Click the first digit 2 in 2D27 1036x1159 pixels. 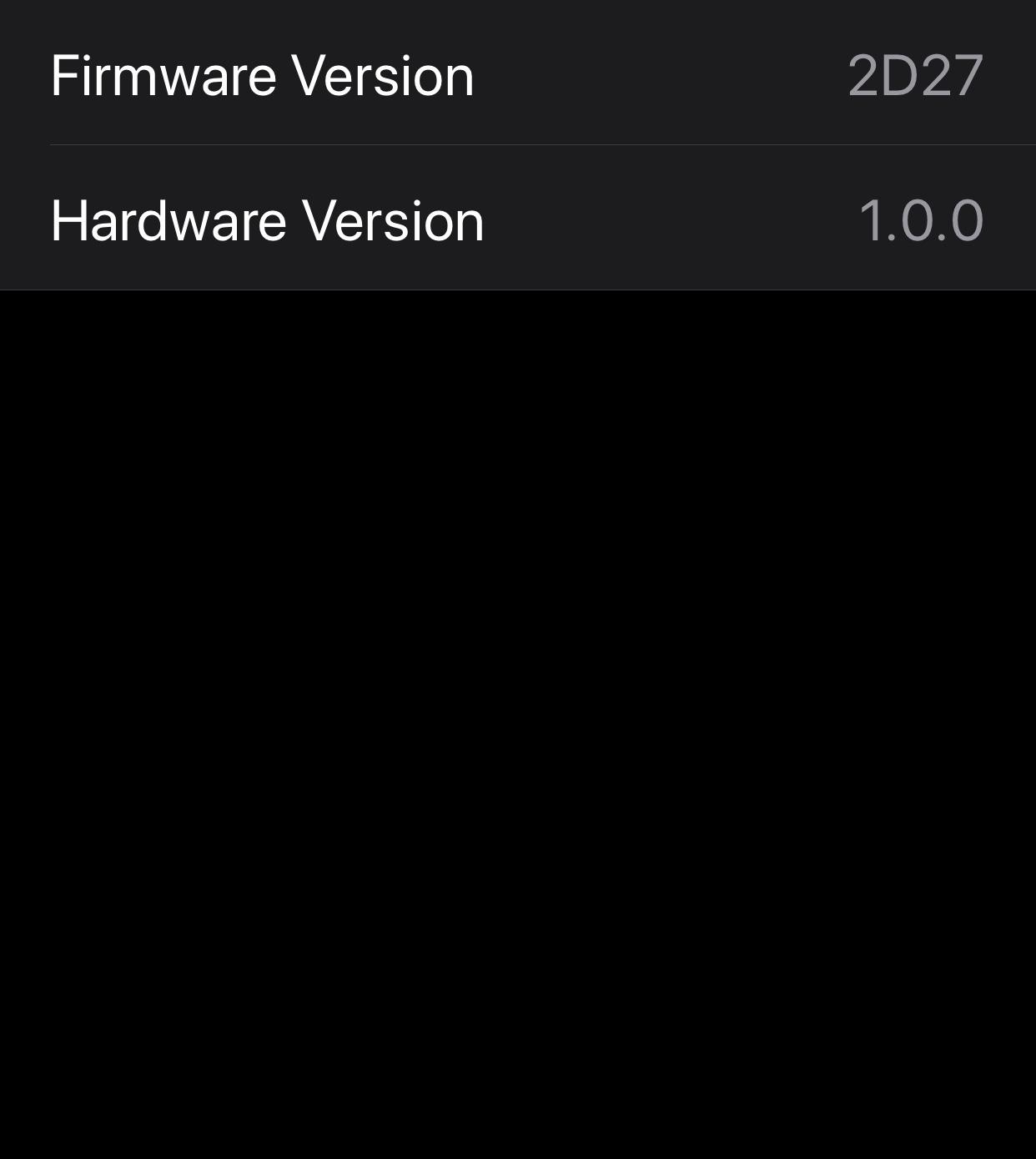tap(863, 76)
